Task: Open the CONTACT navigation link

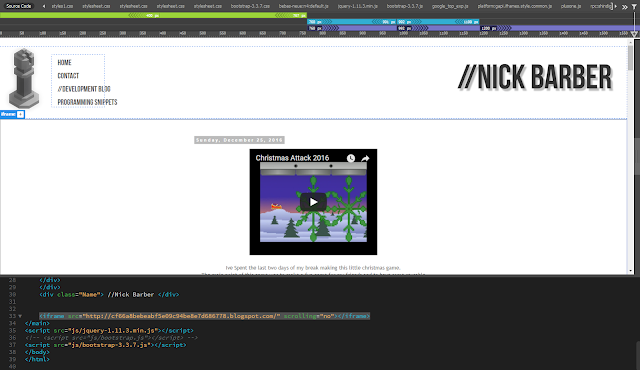Action: [68, 76]
